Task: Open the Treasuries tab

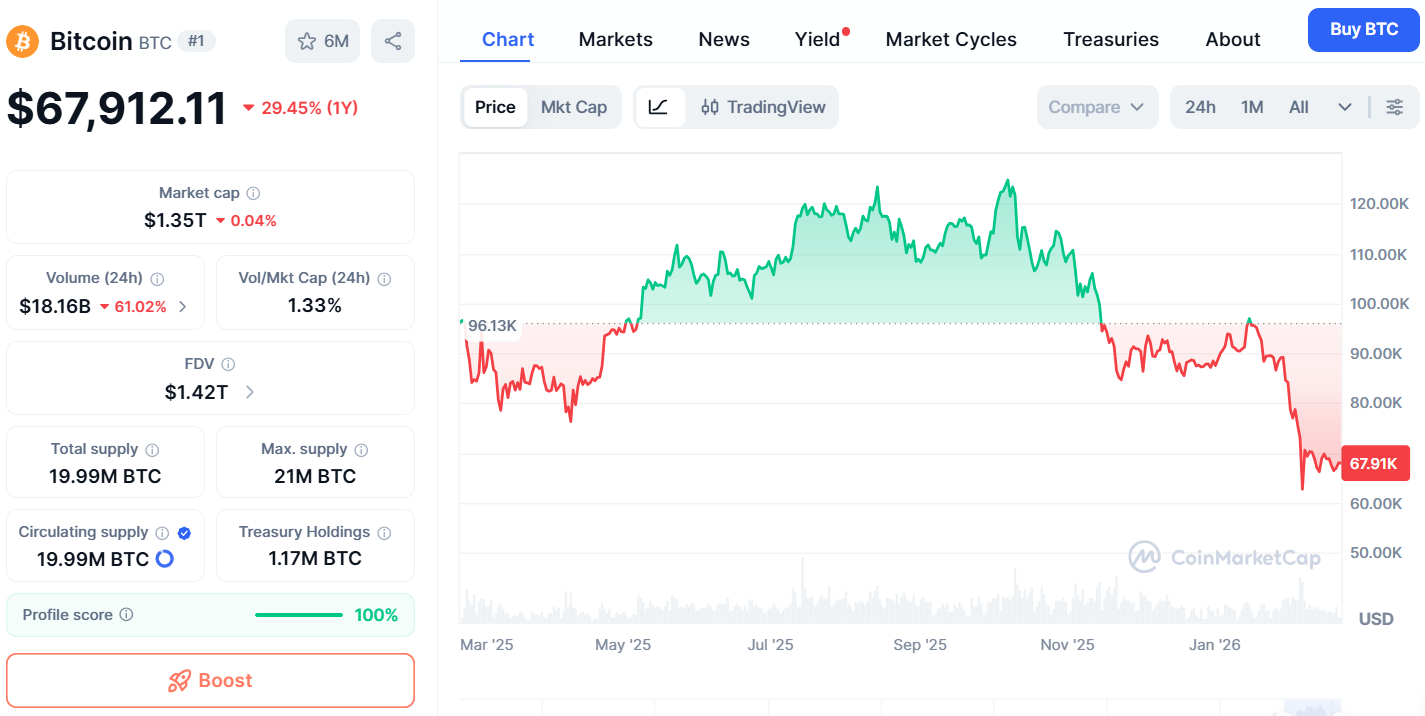Action: click(x=1111, y=39)
